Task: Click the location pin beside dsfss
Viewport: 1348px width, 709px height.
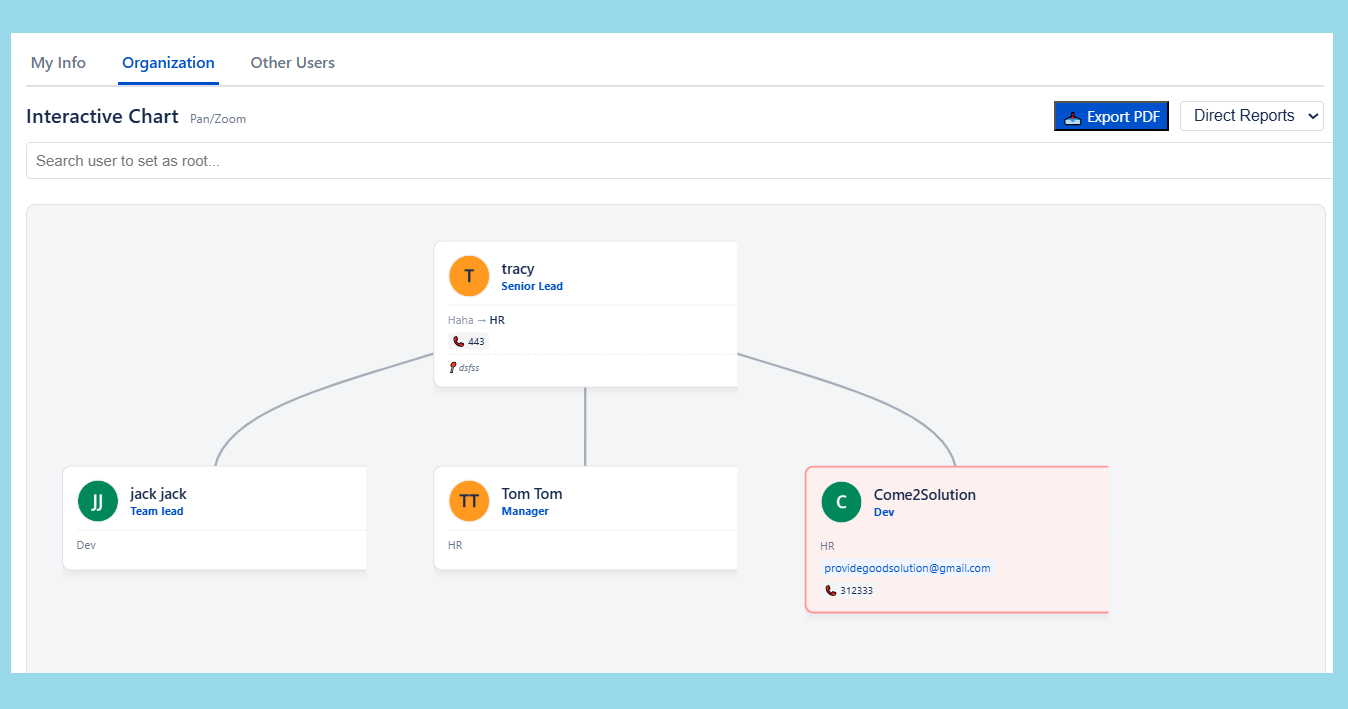Action: click(x=453, y=368)
